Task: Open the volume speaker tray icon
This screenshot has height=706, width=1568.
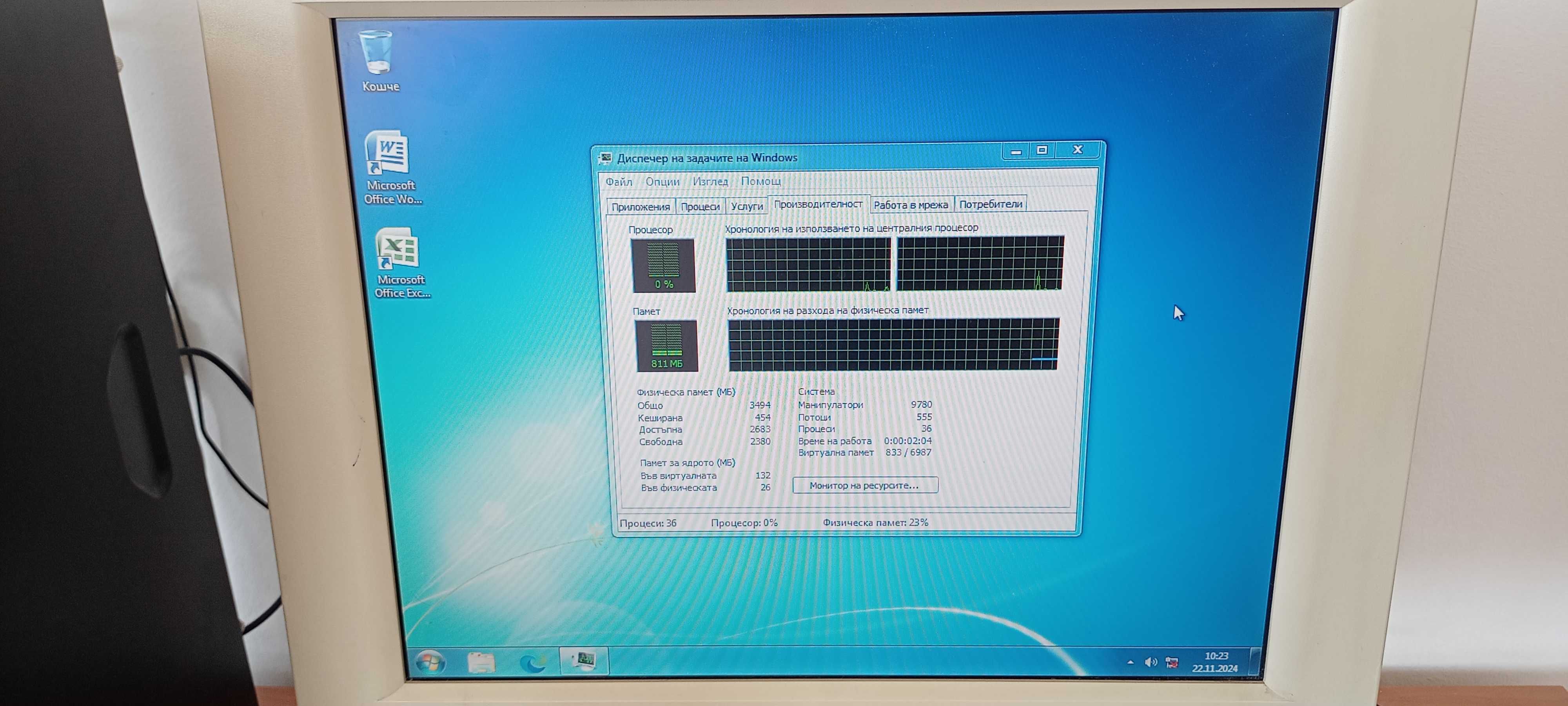Action: point(1150,662)
